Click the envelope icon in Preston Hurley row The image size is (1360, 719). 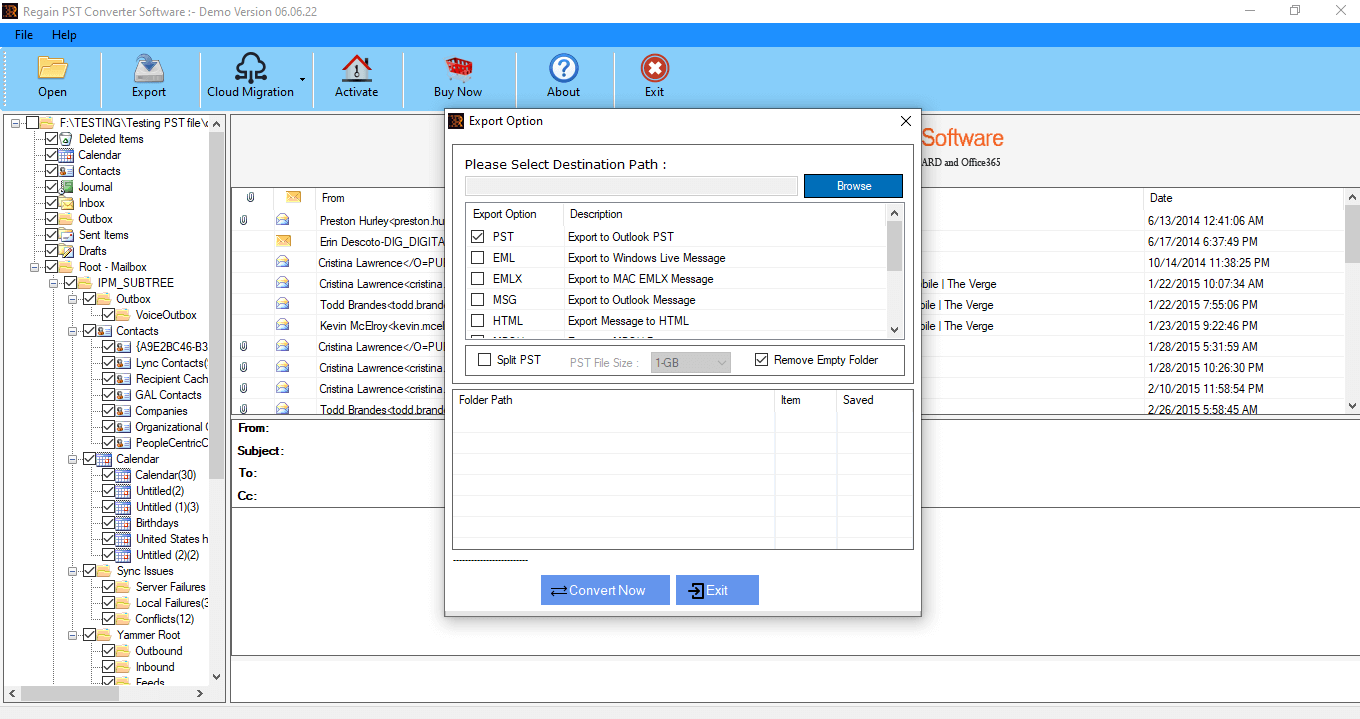click(283, 220)
